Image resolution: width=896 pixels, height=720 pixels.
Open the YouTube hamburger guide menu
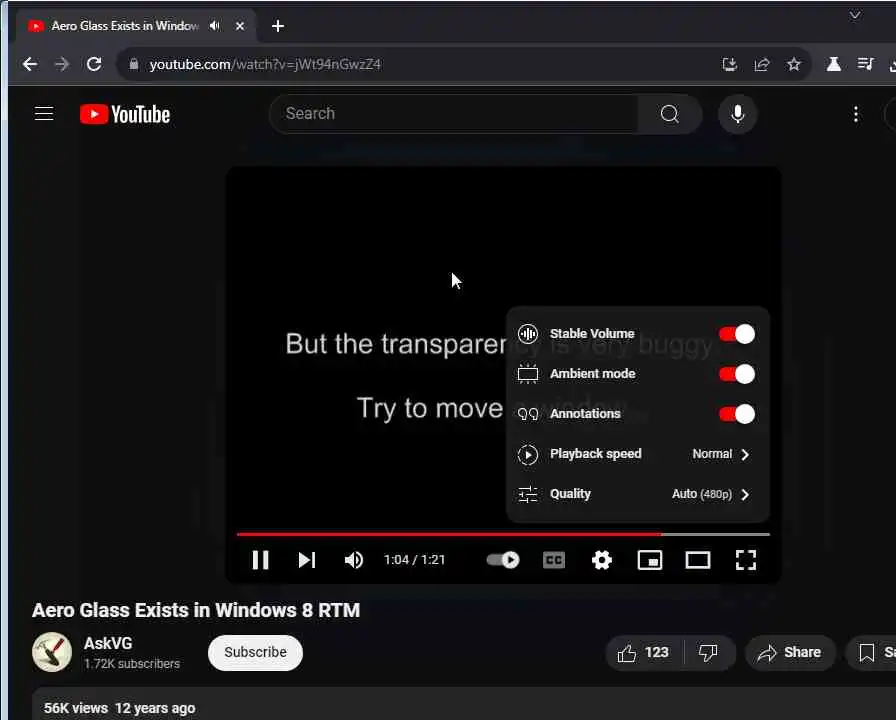pos(44,114)
